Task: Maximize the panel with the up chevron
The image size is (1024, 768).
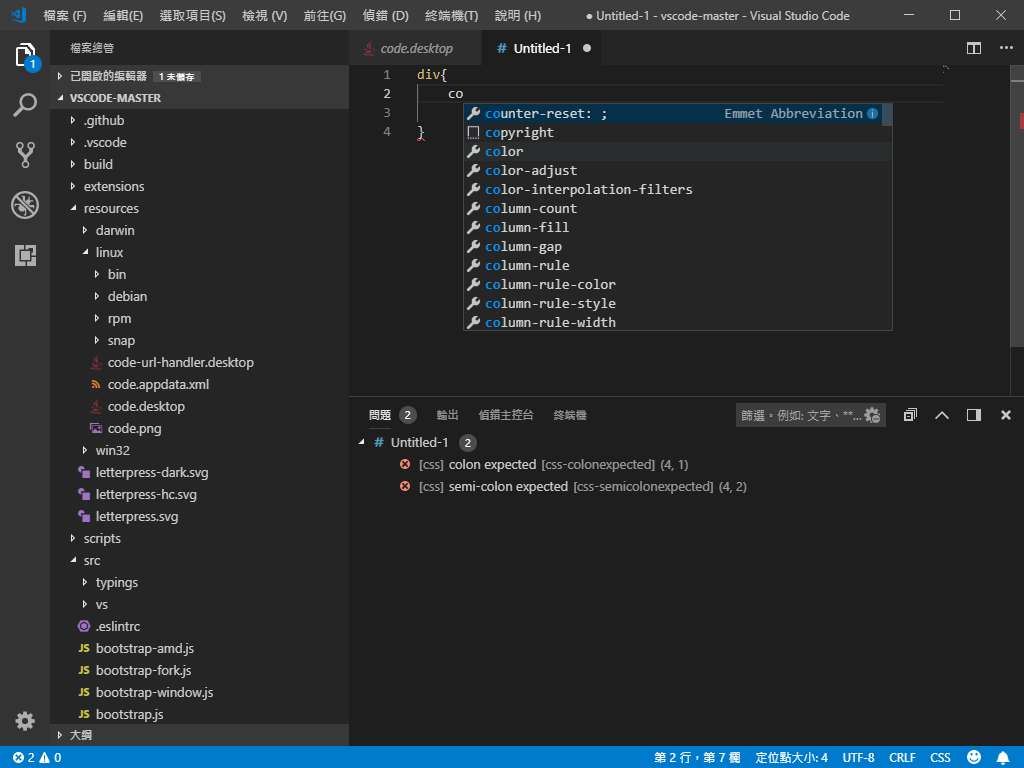Action: pos(941,415)
